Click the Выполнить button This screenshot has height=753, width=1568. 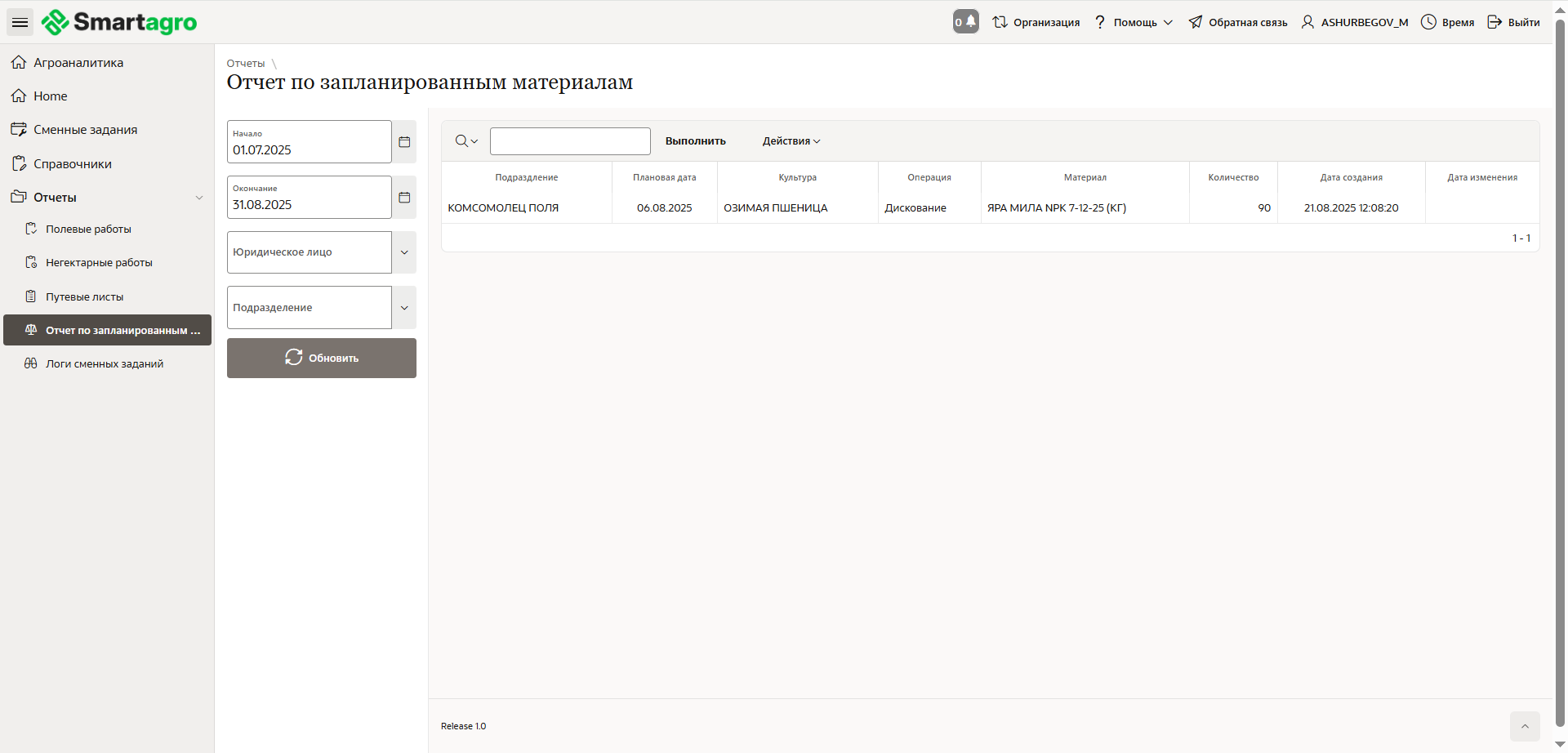[x=695, y=141]
